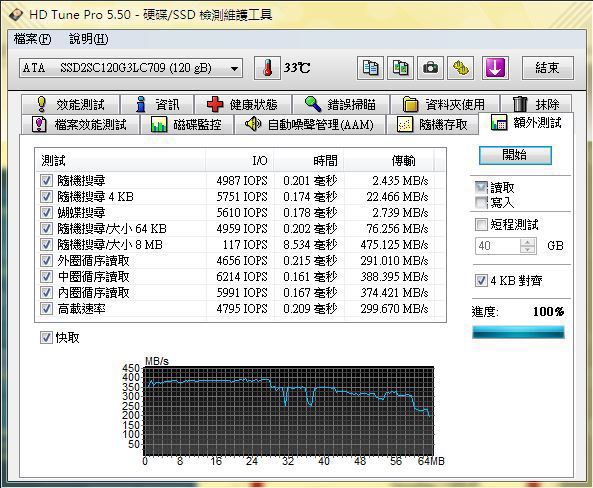
Task: Copy screenshot to clipboard icon
Action: [x=400, y=68]
